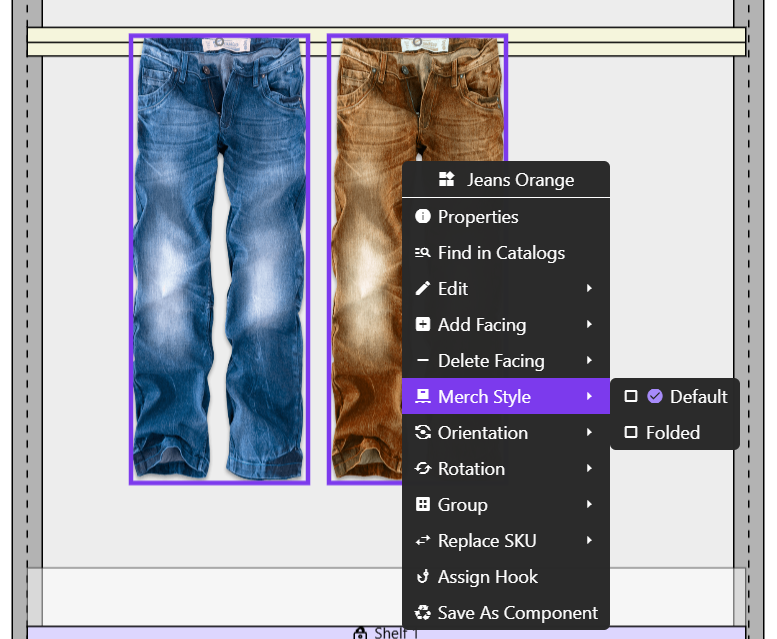Click the plus icon for Add Facing
This screenshot has height=639, width=777.
click(422, 325)
